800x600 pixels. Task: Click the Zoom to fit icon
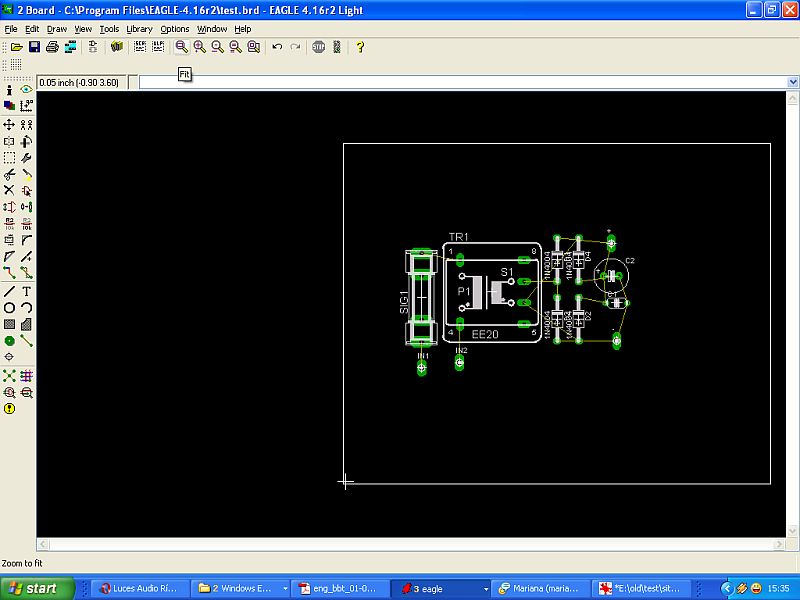pos(182,47)
